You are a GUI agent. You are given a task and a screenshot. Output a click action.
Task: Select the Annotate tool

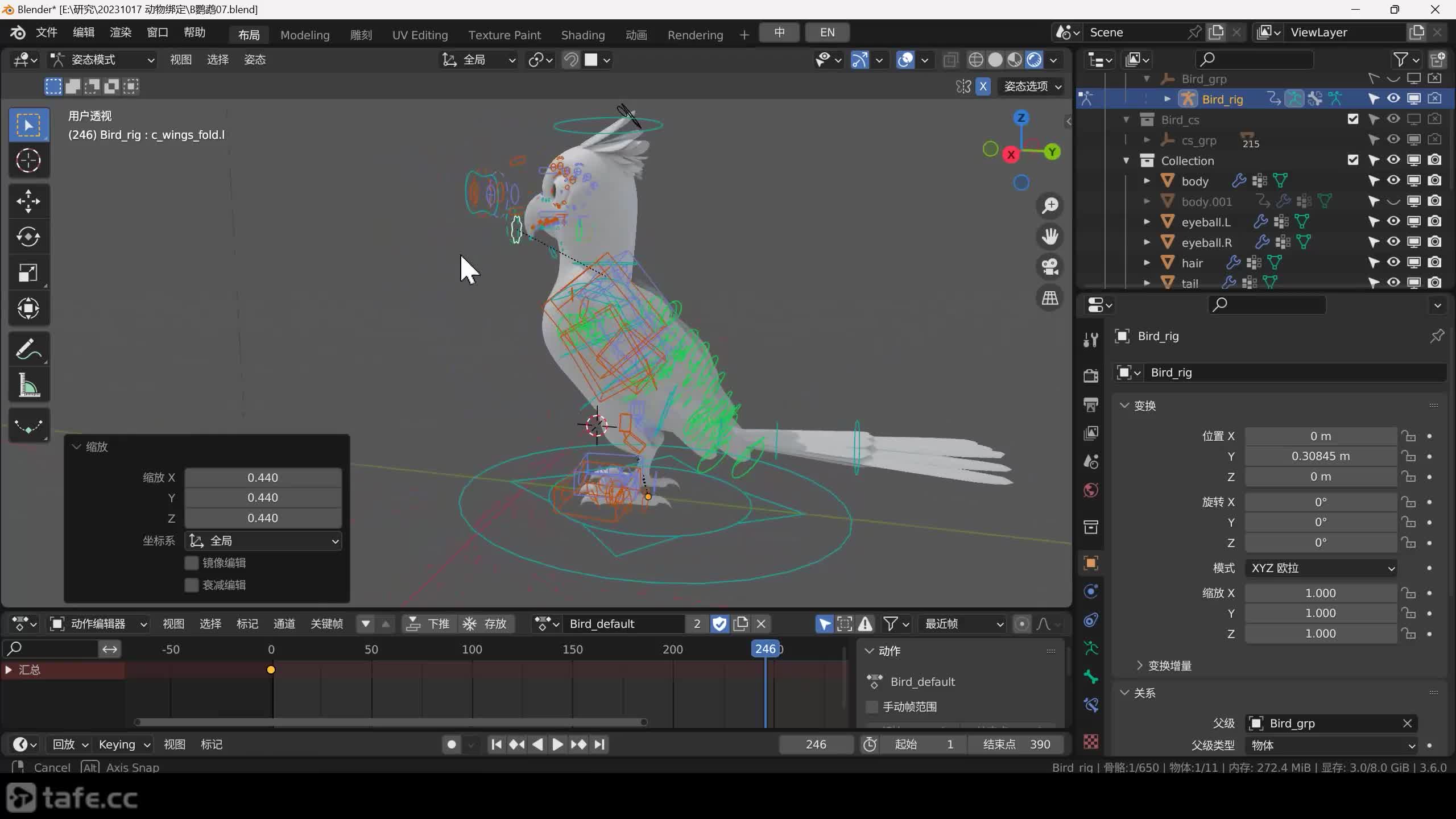[x=28, y=349]
